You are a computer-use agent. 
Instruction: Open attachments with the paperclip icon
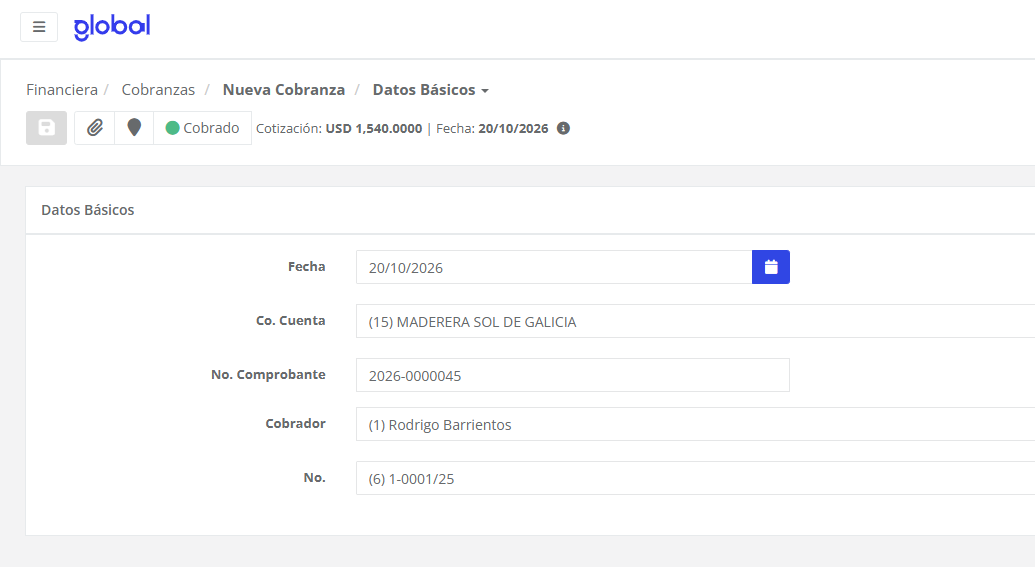point(94,128)
